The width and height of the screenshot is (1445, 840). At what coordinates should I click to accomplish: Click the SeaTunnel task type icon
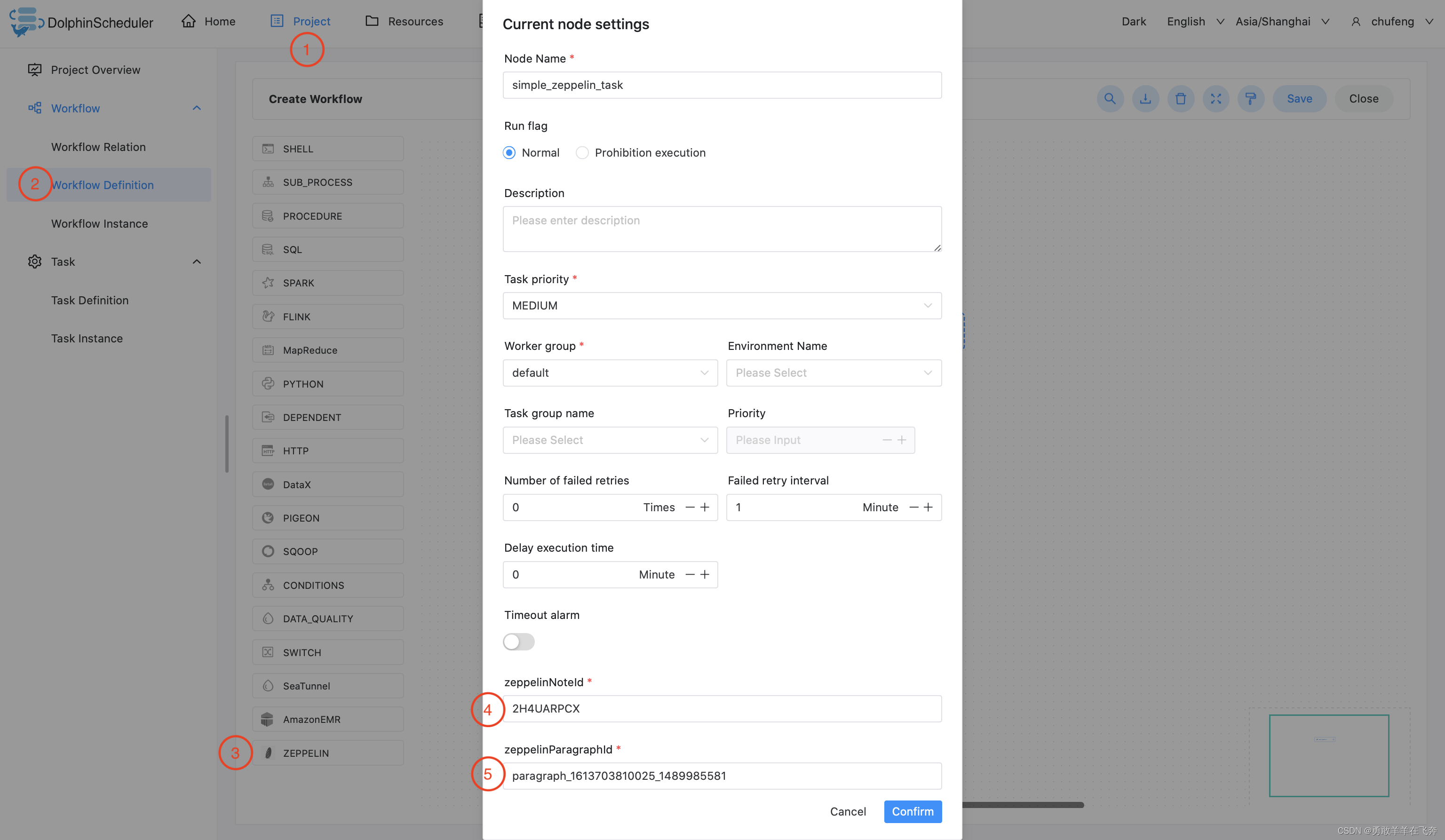coord(267,685)
